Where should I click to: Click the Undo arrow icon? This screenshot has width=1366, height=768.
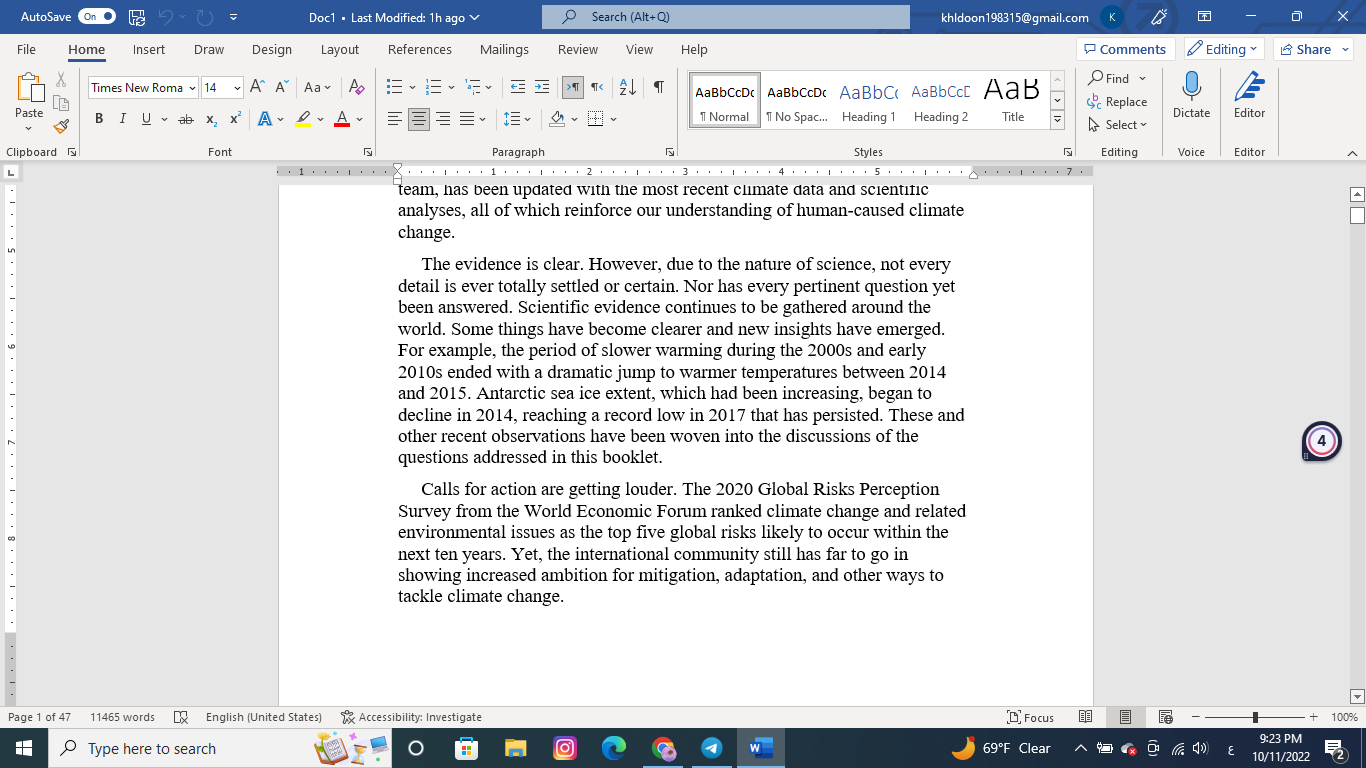(x=167, y=17)
